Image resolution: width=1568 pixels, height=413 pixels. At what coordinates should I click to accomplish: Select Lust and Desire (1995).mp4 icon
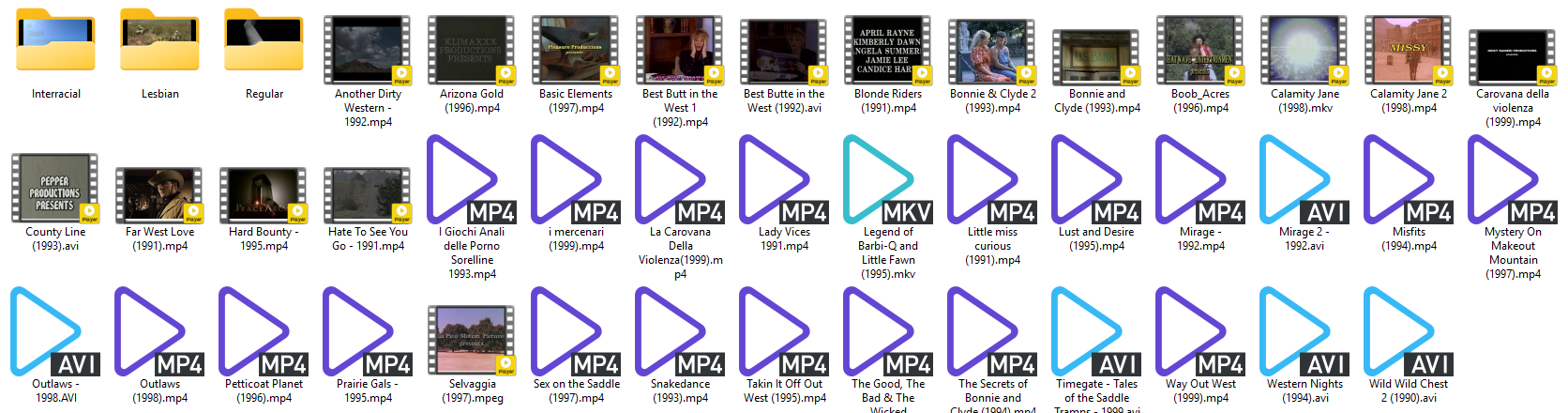click(1096, 179)
